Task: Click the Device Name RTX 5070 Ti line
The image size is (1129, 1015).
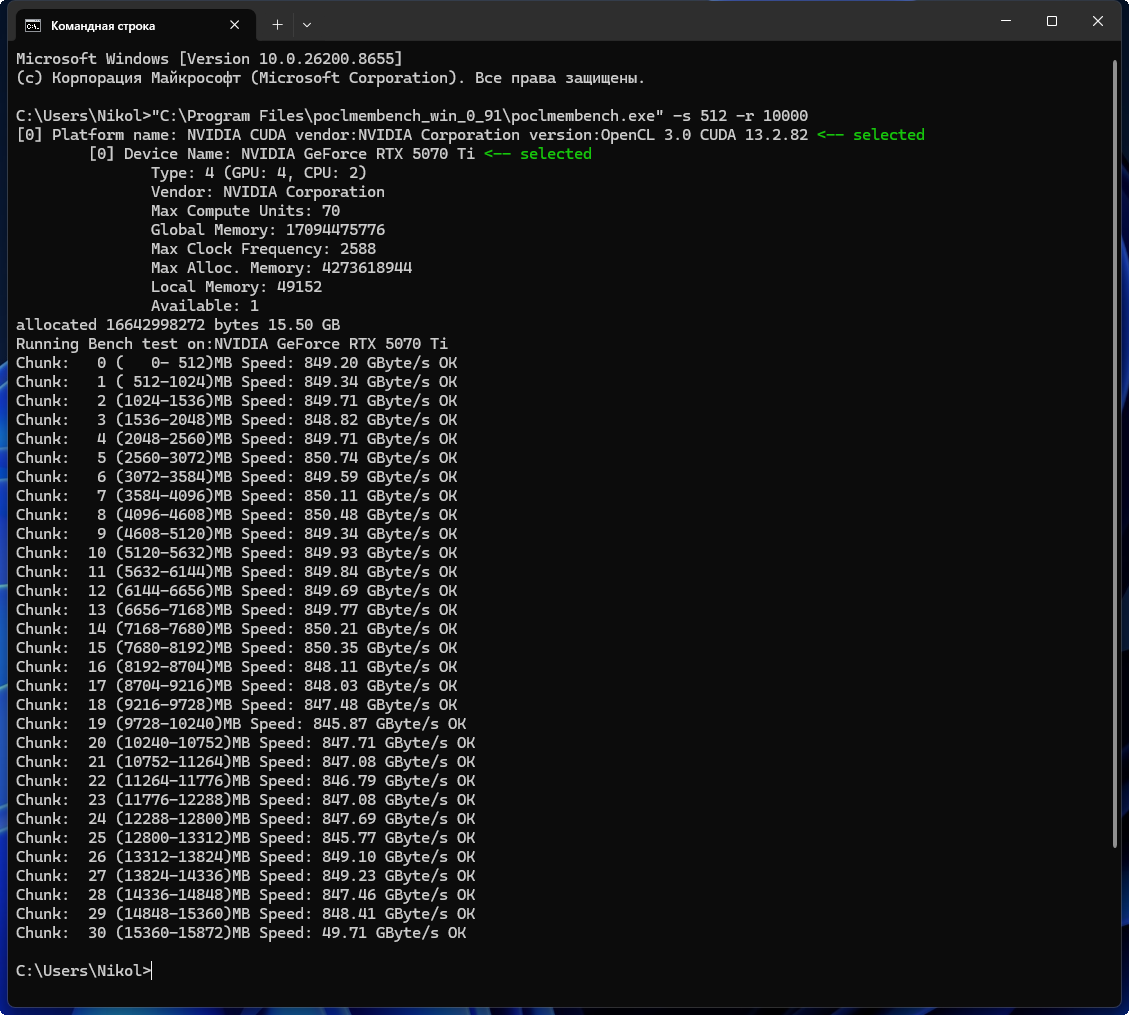Action: (x=340, y=154)
